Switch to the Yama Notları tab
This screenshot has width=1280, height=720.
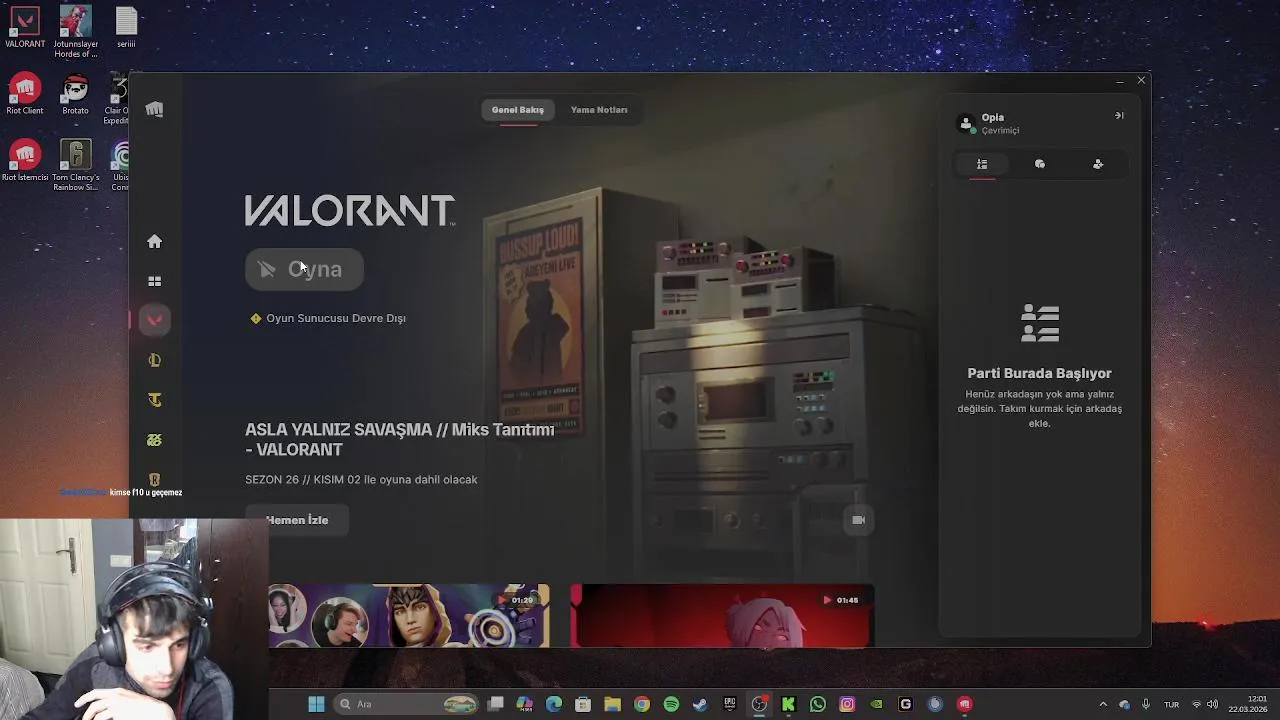[x=599, y=110]
